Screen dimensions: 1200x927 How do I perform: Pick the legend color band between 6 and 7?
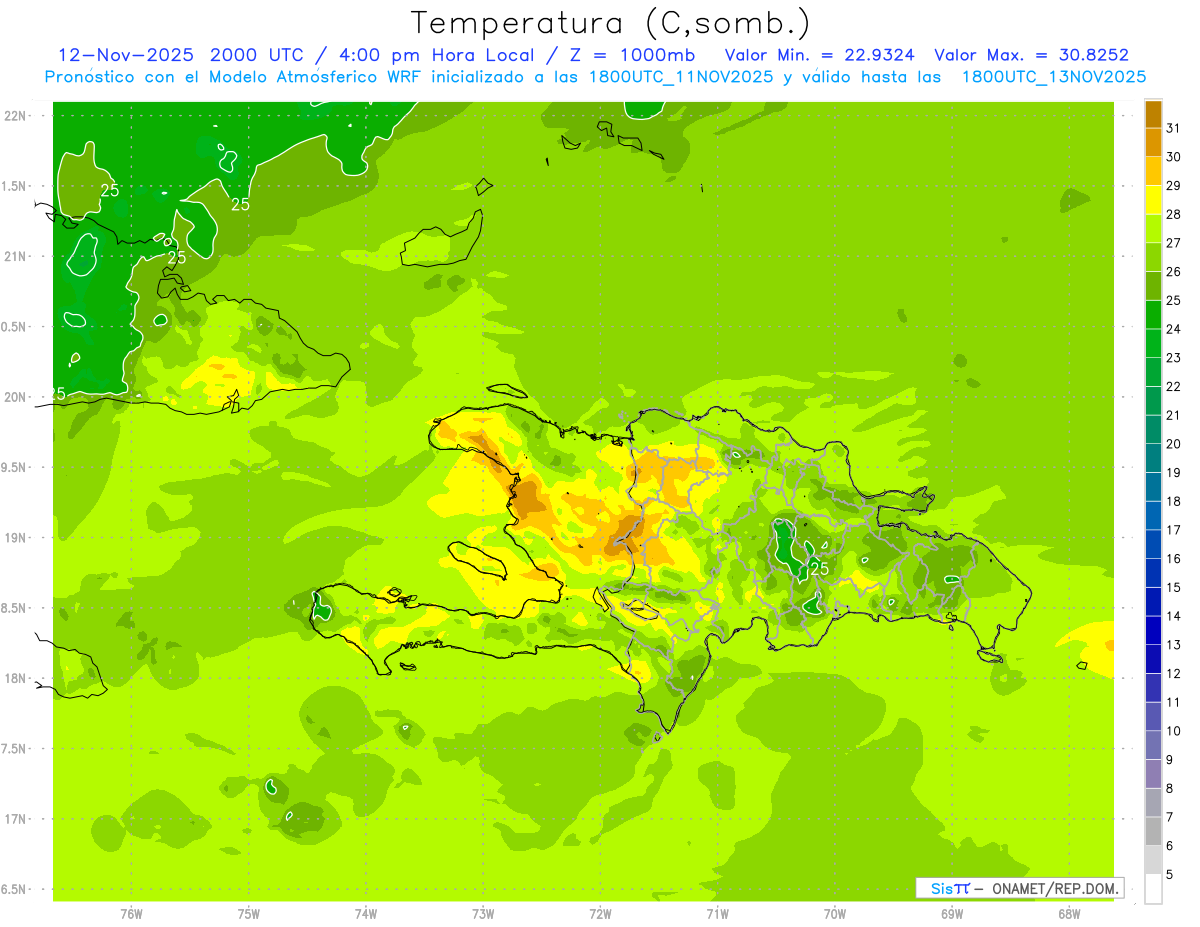(x=1153, y=832)
